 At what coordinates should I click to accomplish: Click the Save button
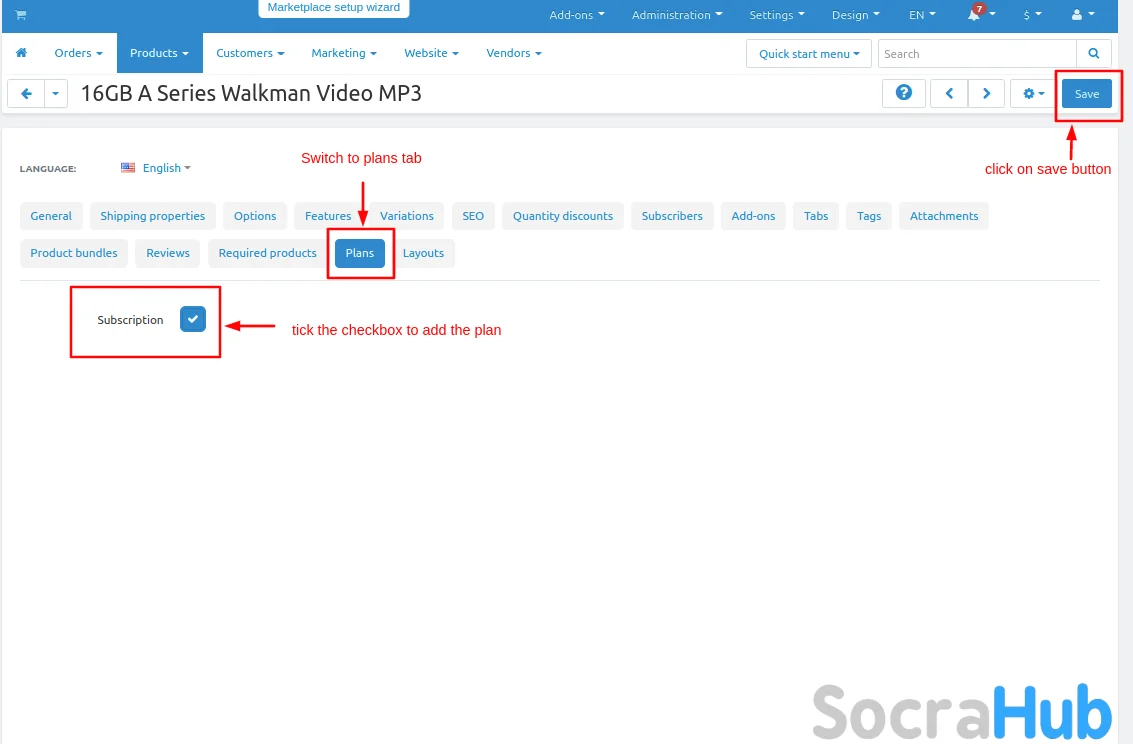point(1086,93)
